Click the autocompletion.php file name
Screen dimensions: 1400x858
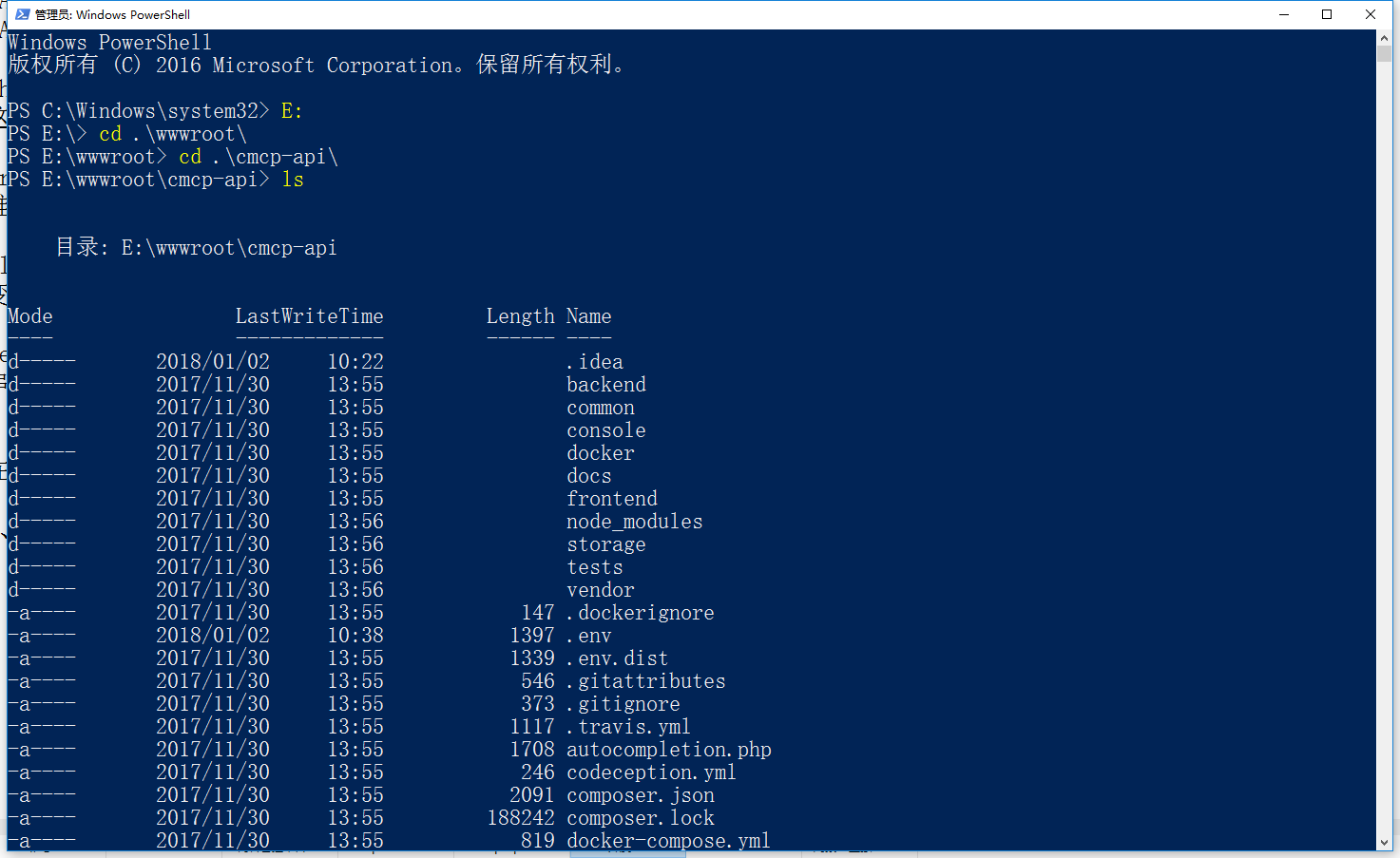(668, 750)
